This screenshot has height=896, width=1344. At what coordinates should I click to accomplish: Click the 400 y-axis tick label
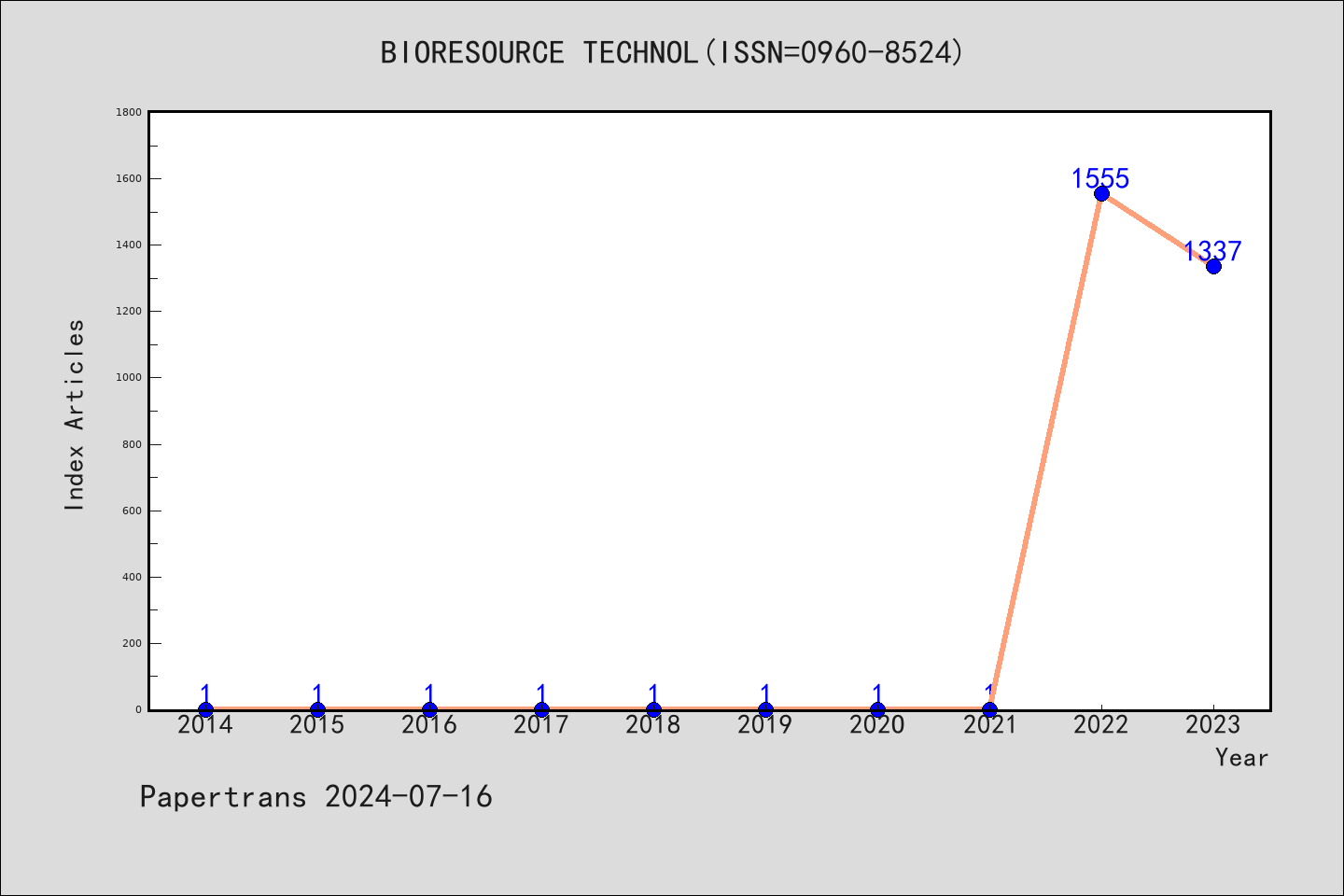pyautogui.click(x=133, y=577)
